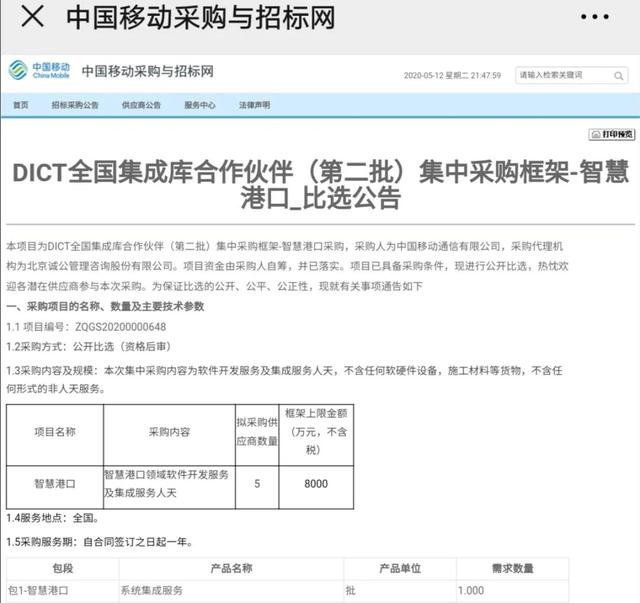Click the 包段 column header
Image resolution: width=640 pixels, height=603 pixels.
61,568
